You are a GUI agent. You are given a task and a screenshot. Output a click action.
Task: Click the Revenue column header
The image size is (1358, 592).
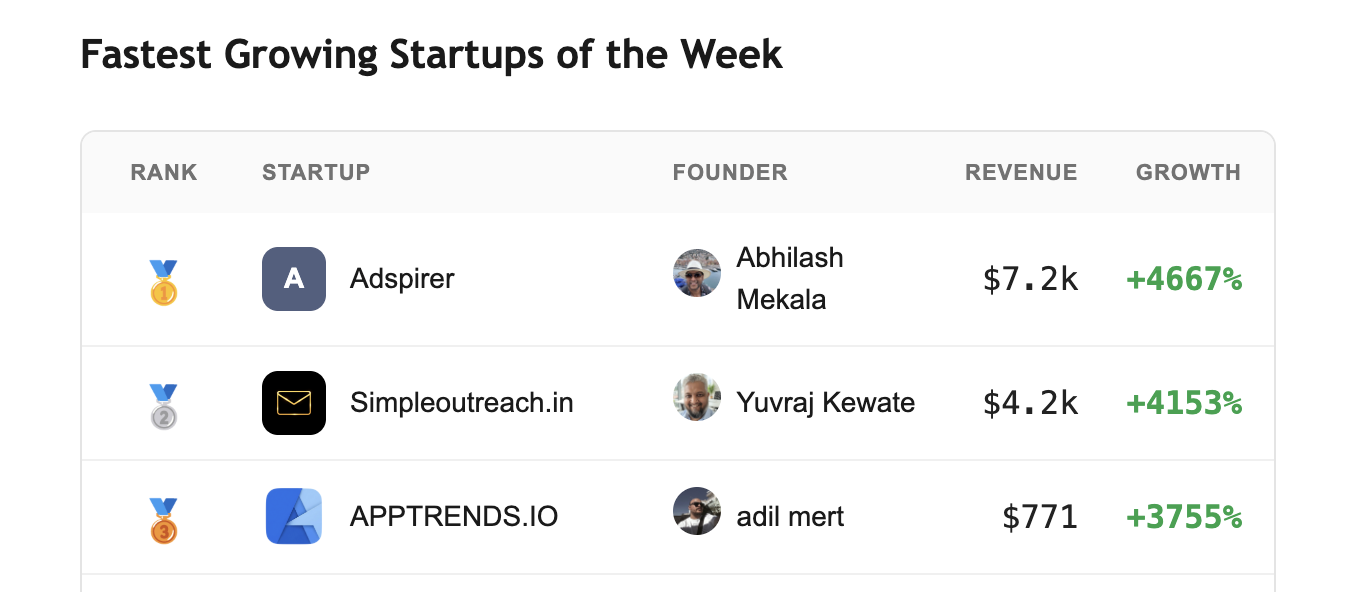pos(1021,172)
